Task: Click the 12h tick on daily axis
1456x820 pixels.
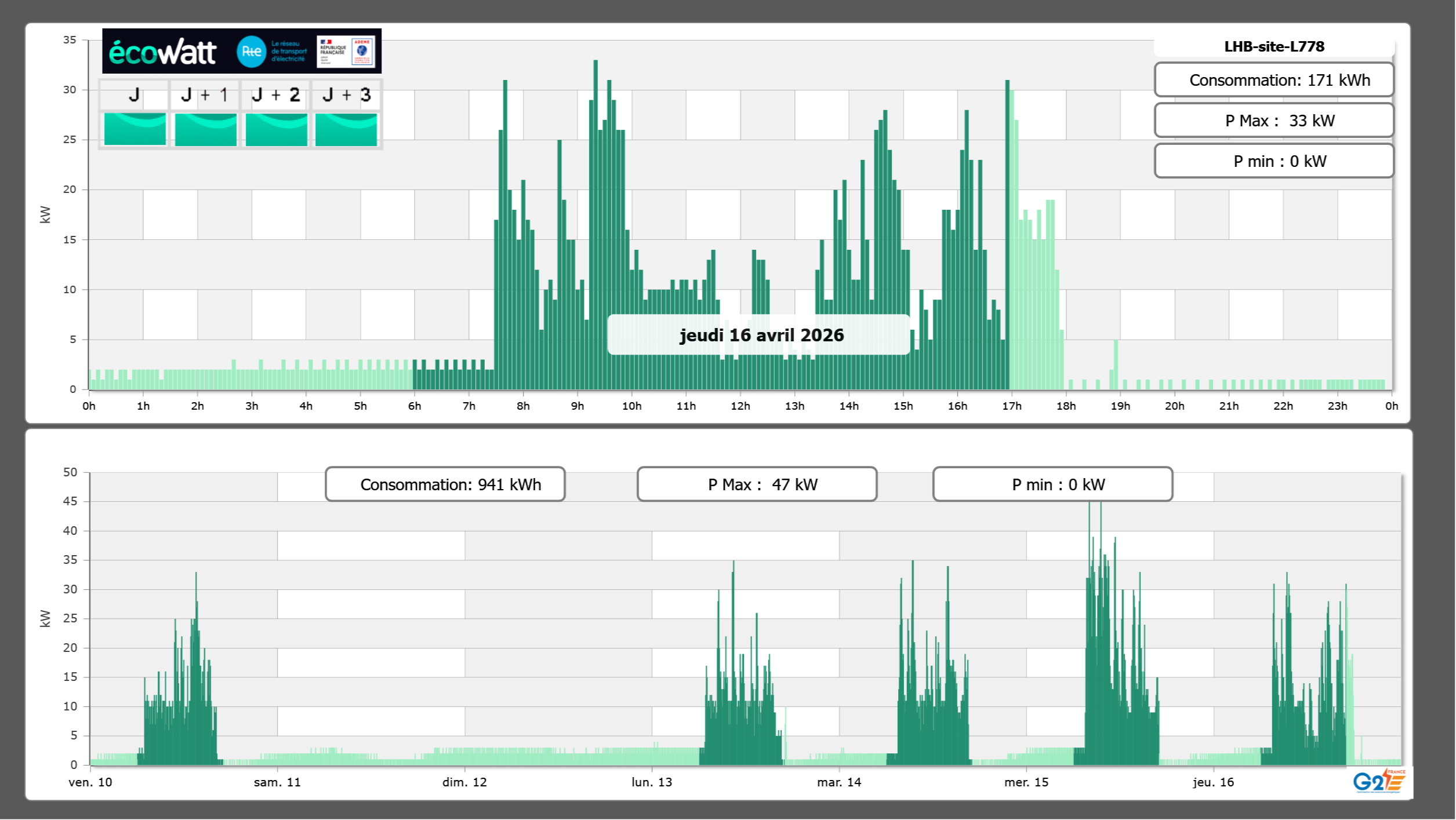Action: 740,406
